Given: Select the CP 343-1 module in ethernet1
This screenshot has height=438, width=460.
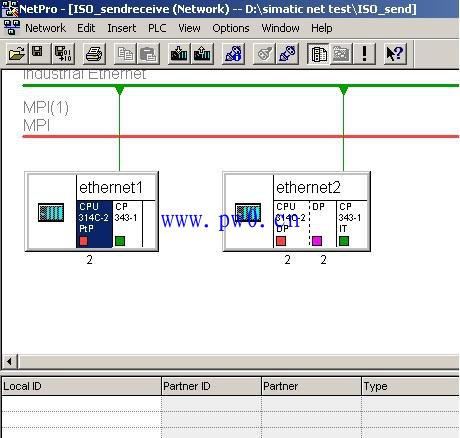Looking at the screenshot, I should 128,224.
